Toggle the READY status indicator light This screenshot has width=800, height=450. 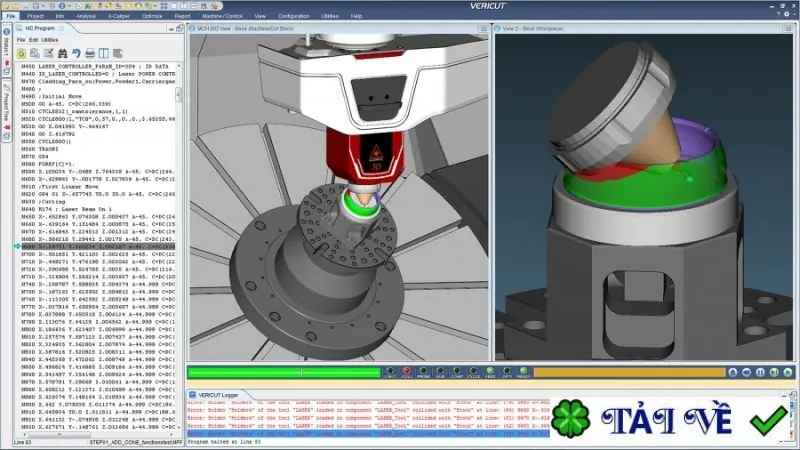(x=523, y=372)
